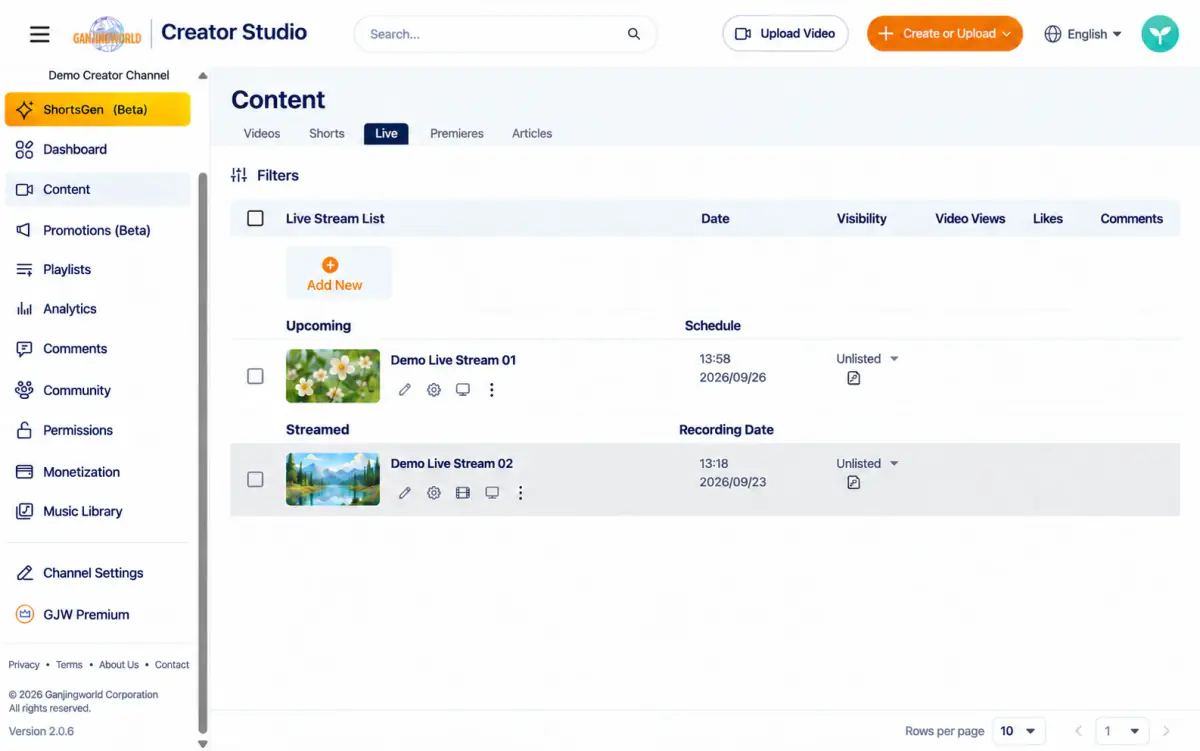Go to the previous page arrow
This screenshot has width=1200, height=751.
click(1078, 731)
